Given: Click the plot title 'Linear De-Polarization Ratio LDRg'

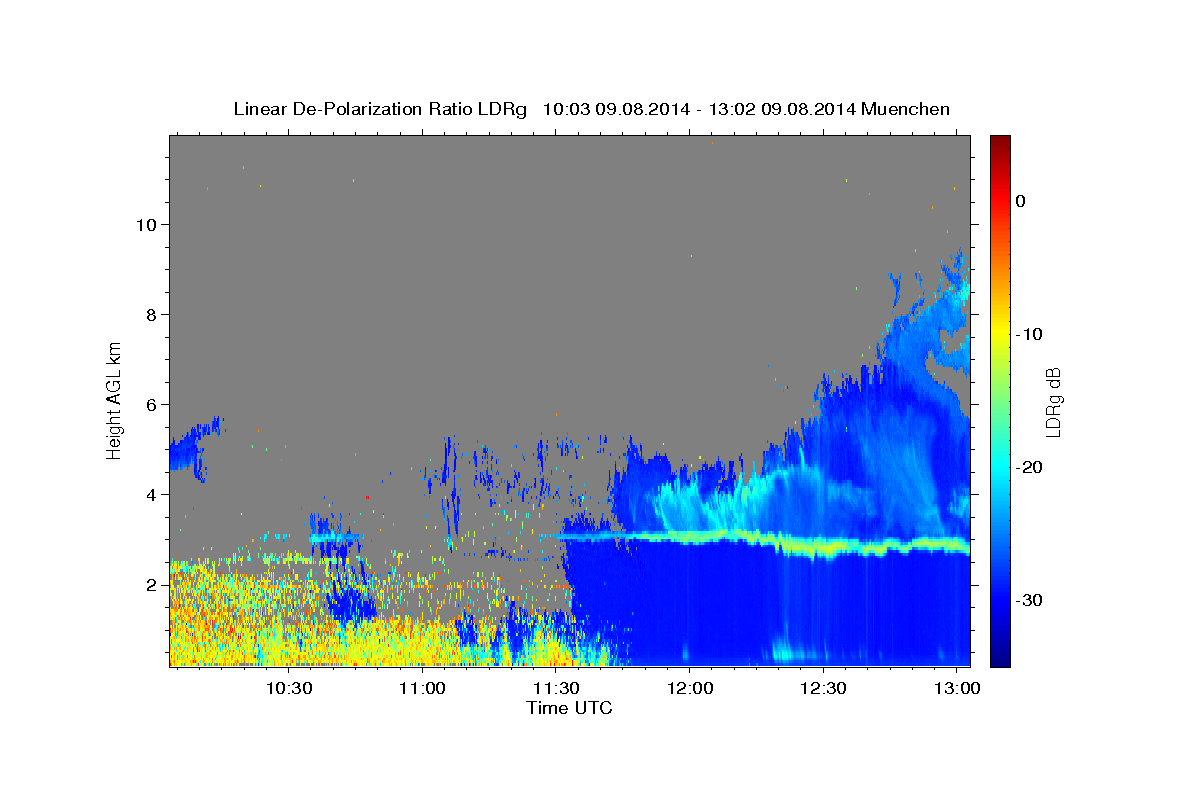Looking at the screenshot, I should point(379,109).
